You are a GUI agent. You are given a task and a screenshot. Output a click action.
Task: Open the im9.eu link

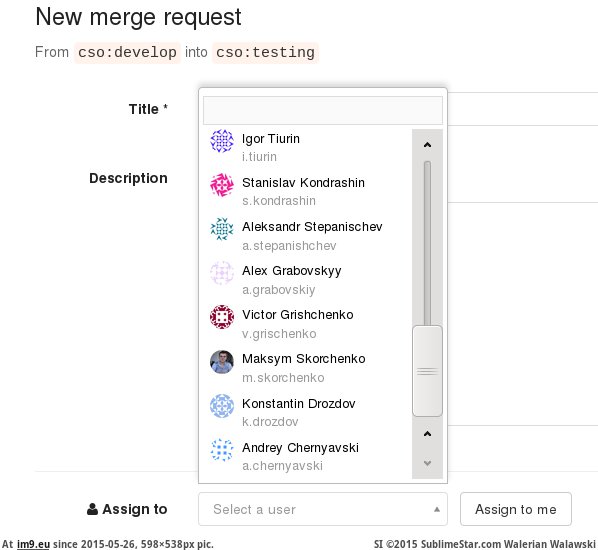[x=33, y=544]
